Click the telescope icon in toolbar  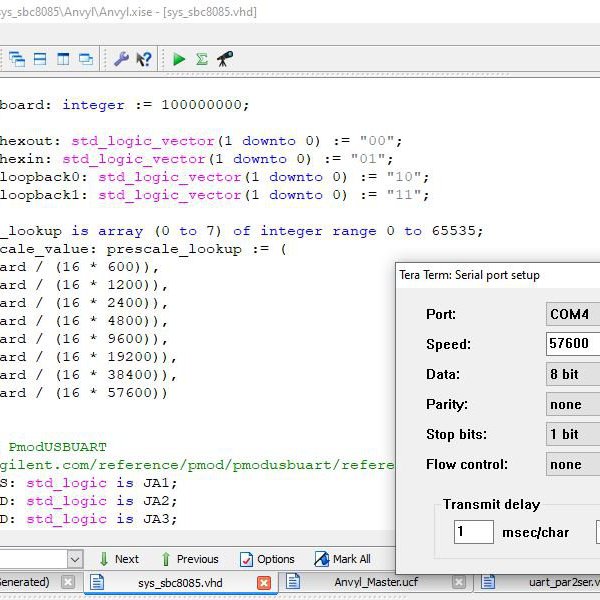click(225, 59)
